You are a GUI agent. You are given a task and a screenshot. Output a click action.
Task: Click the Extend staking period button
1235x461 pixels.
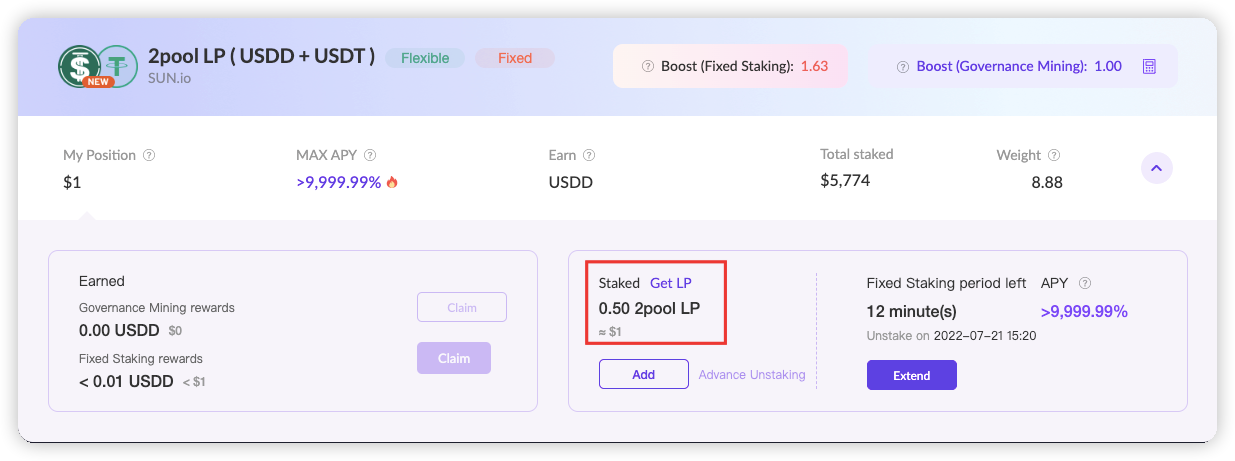[912, 375]
